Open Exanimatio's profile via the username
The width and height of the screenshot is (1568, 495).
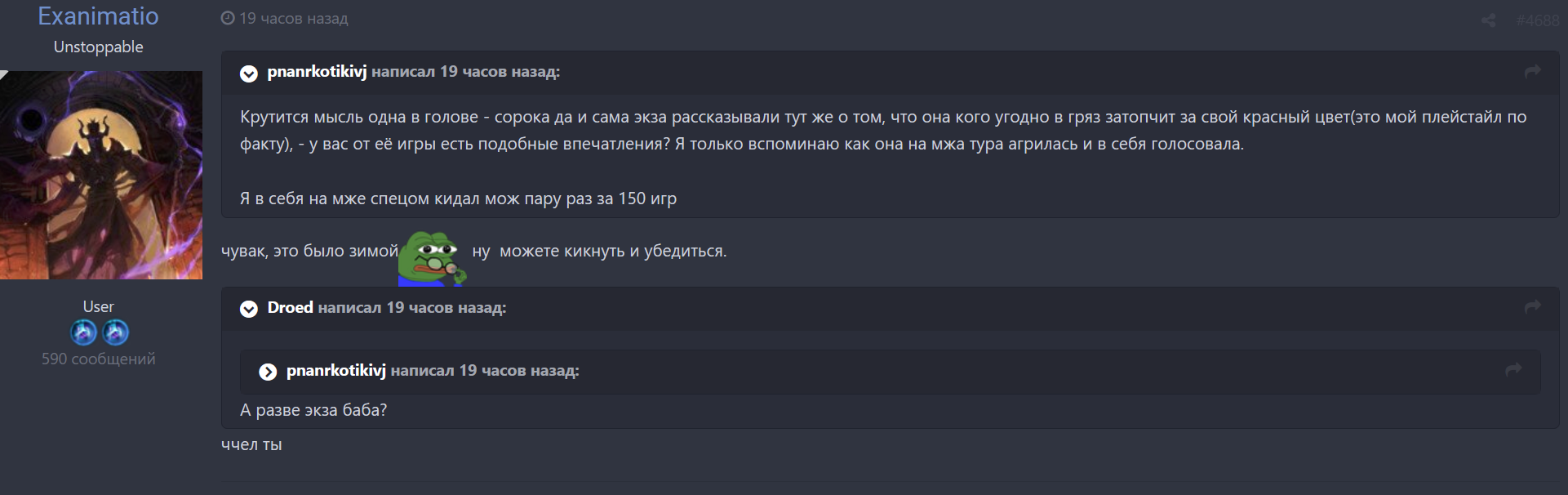(x=98, y=16)
